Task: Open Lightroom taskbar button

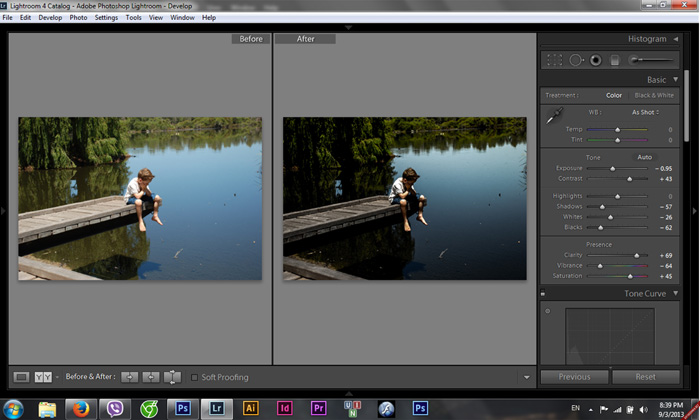Action: (217, 408)
